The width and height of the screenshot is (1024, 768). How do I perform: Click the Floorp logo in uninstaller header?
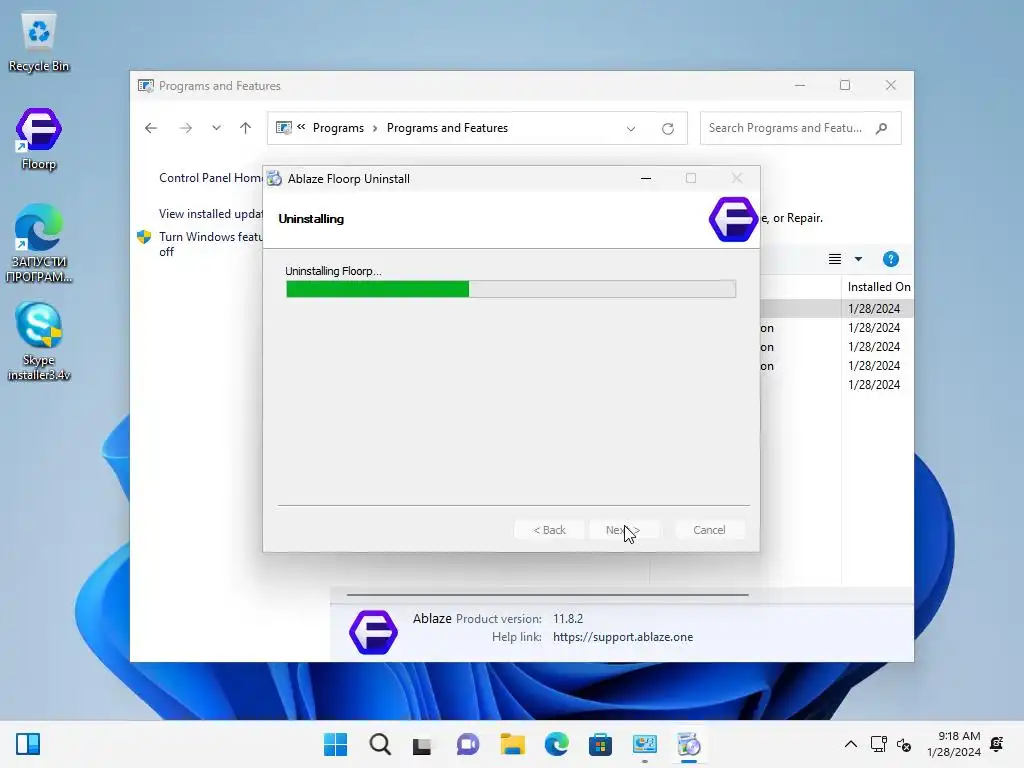click(x=733, y=219)
